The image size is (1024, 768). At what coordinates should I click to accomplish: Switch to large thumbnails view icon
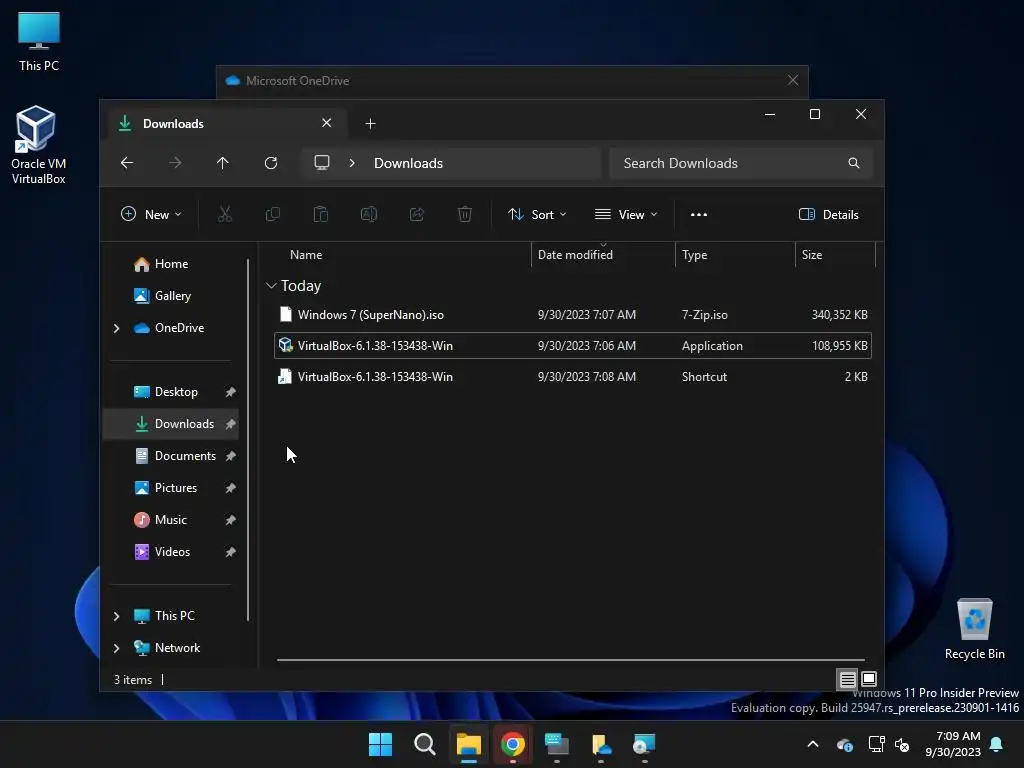tap(869, 679)
